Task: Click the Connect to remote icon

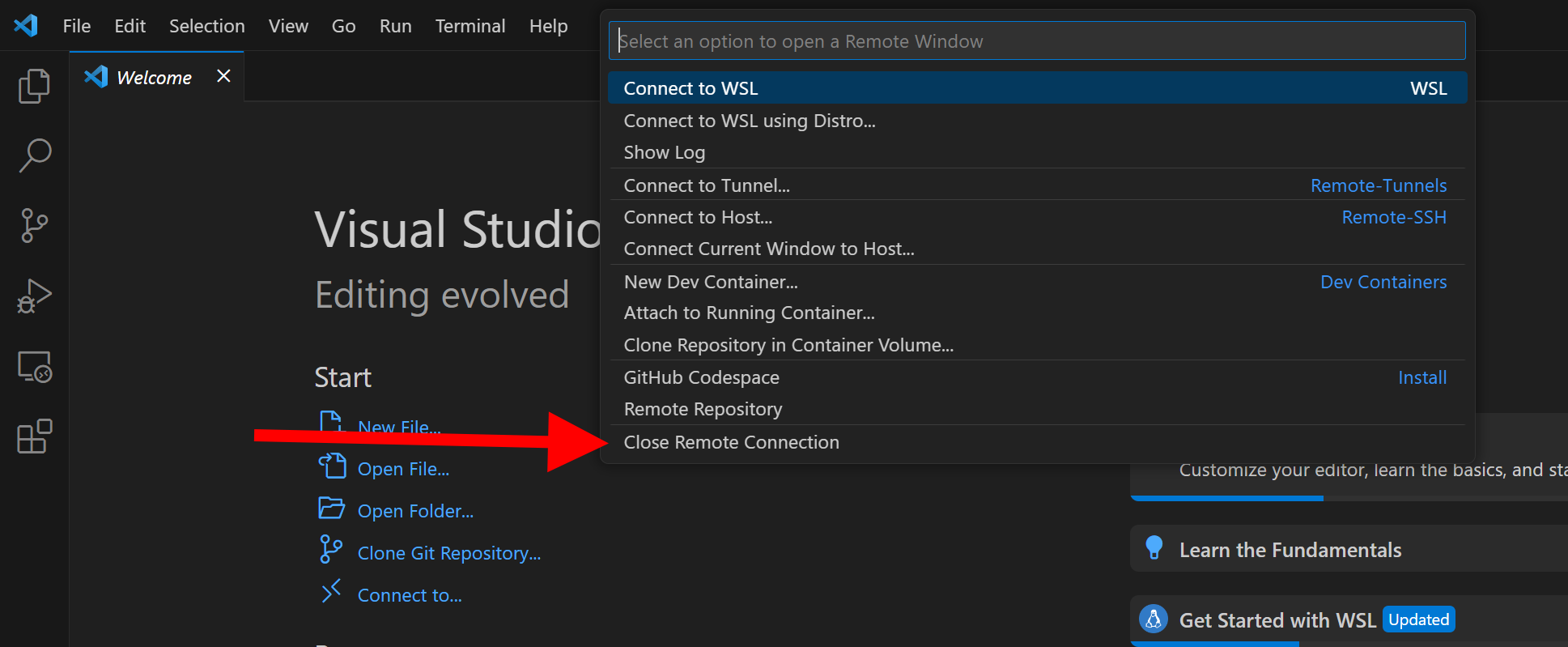Action: tap(331, 591)
